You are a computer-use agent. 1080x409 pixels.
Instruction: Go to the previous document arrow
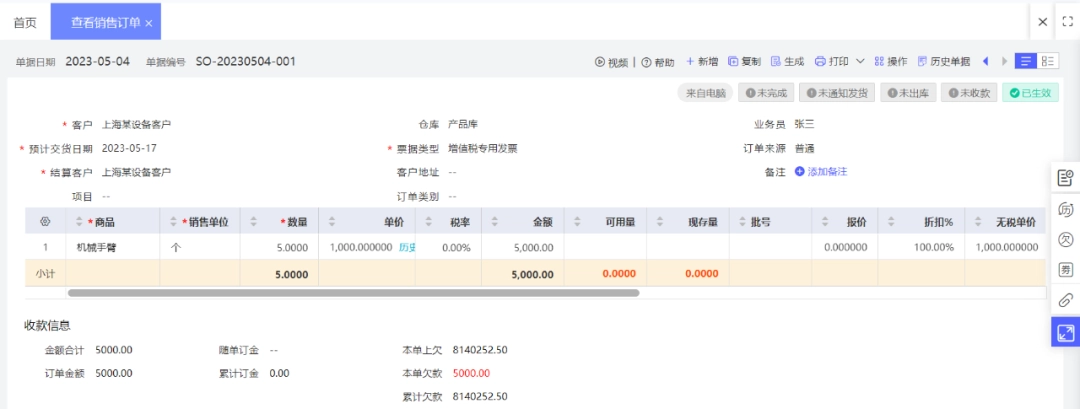pos(985,61)
